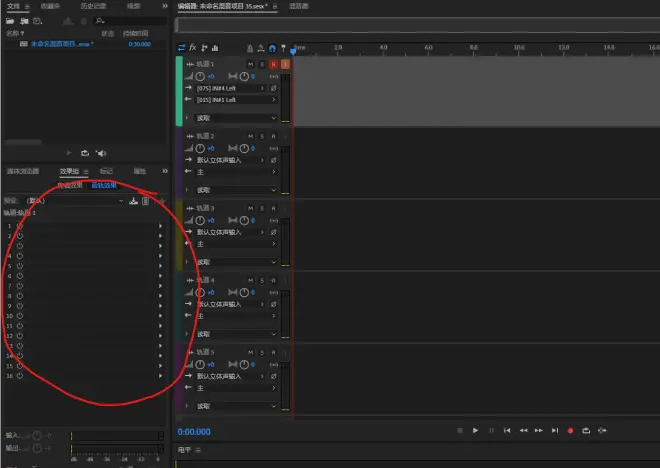Solo track 轨道 3 with S button
This screenshot has height=468, width=660.
262,208
